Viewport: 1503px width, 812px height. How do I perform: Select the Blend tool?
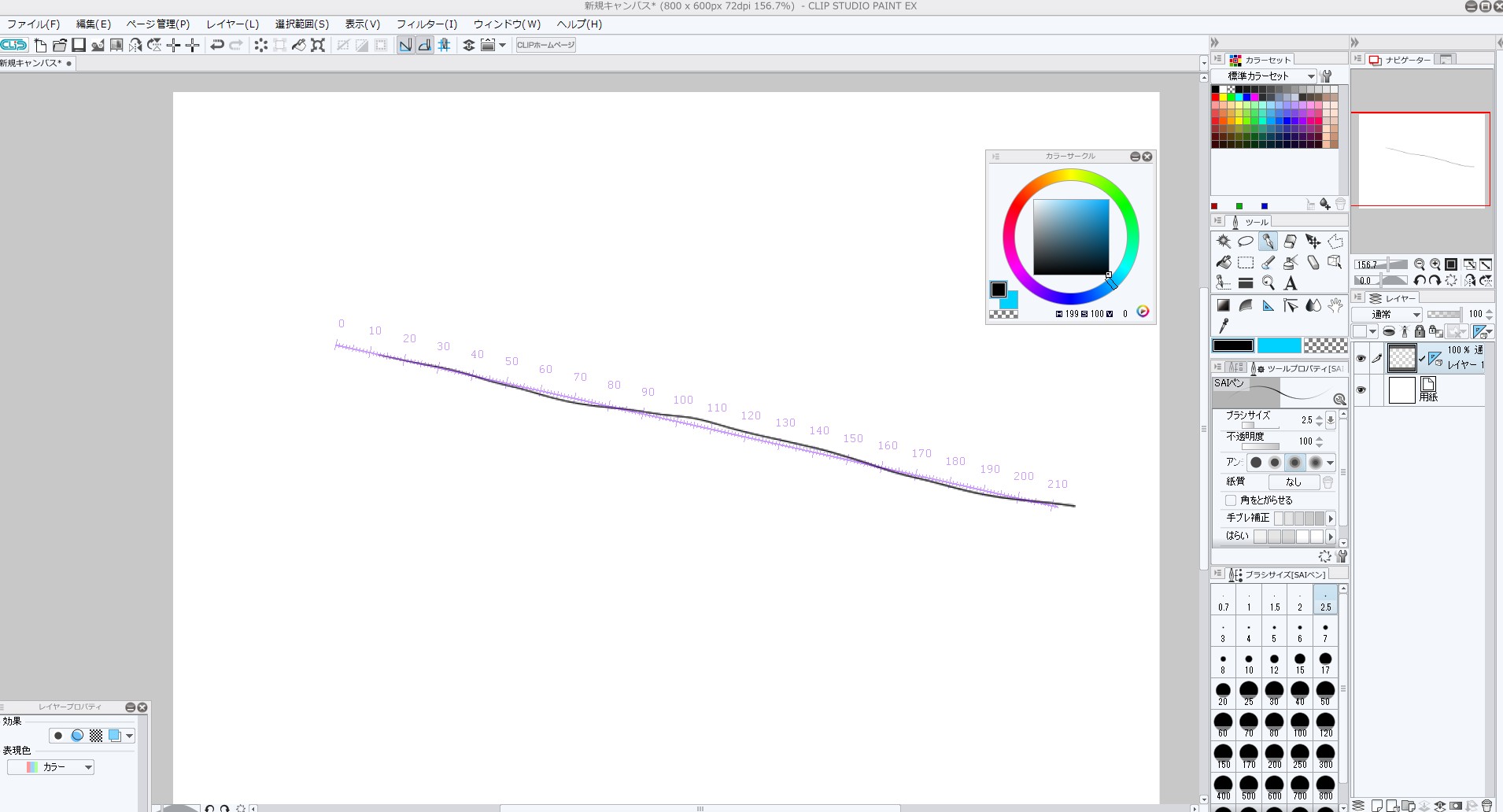1313,305
